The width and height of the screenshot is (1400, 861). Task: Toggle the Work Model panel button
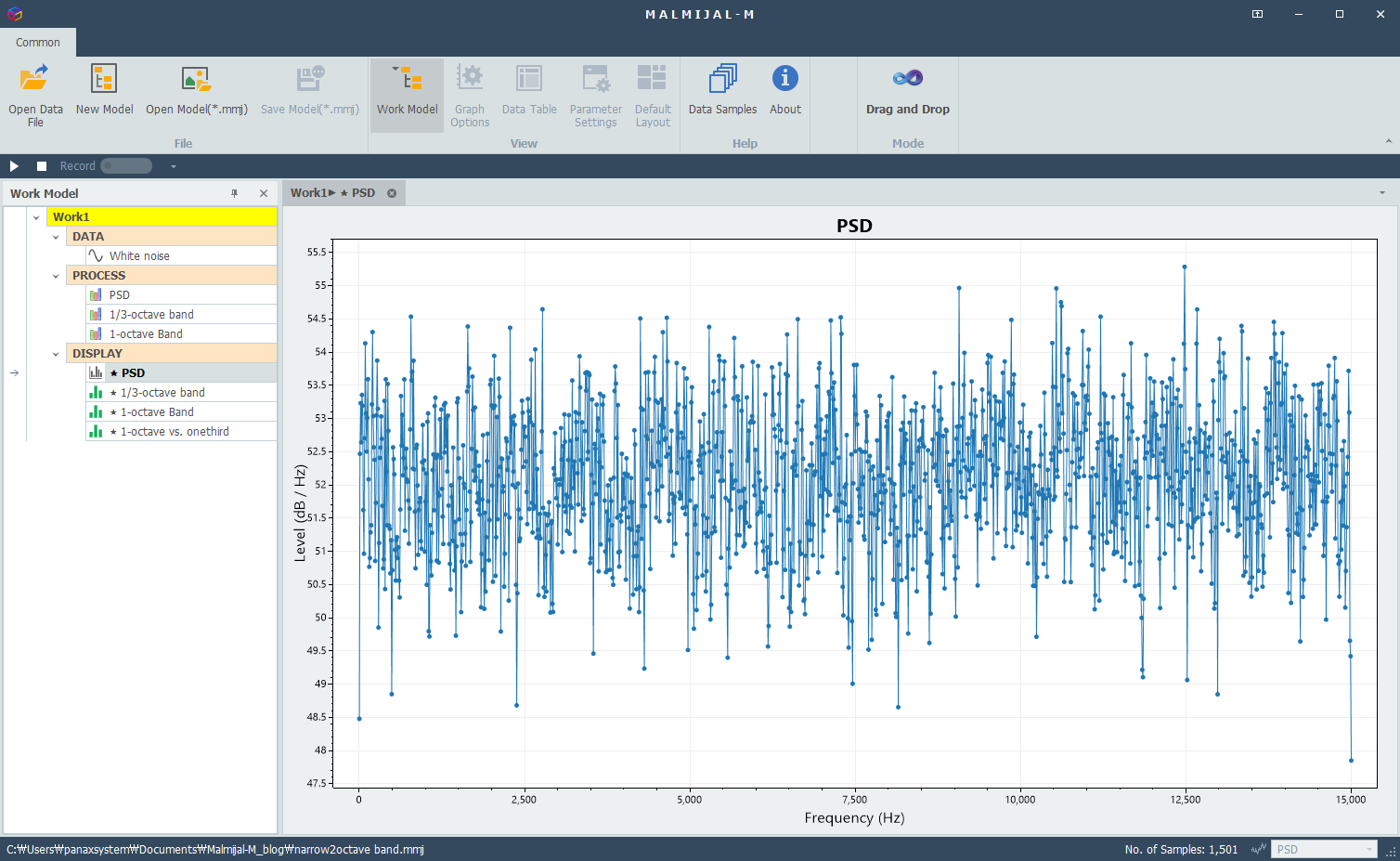tap(407, 96)
